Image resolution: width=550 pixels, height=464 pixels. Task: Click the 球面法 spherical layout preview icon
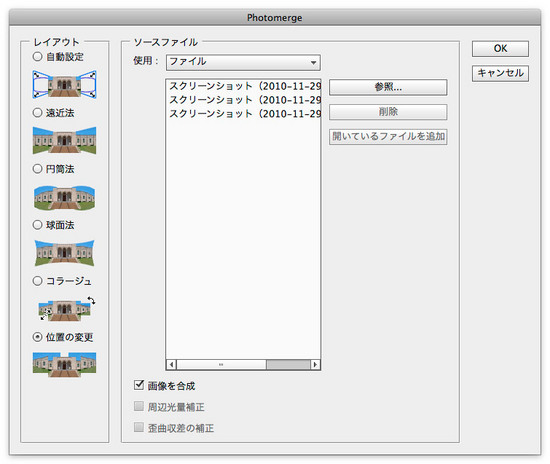tap(65, 253)
